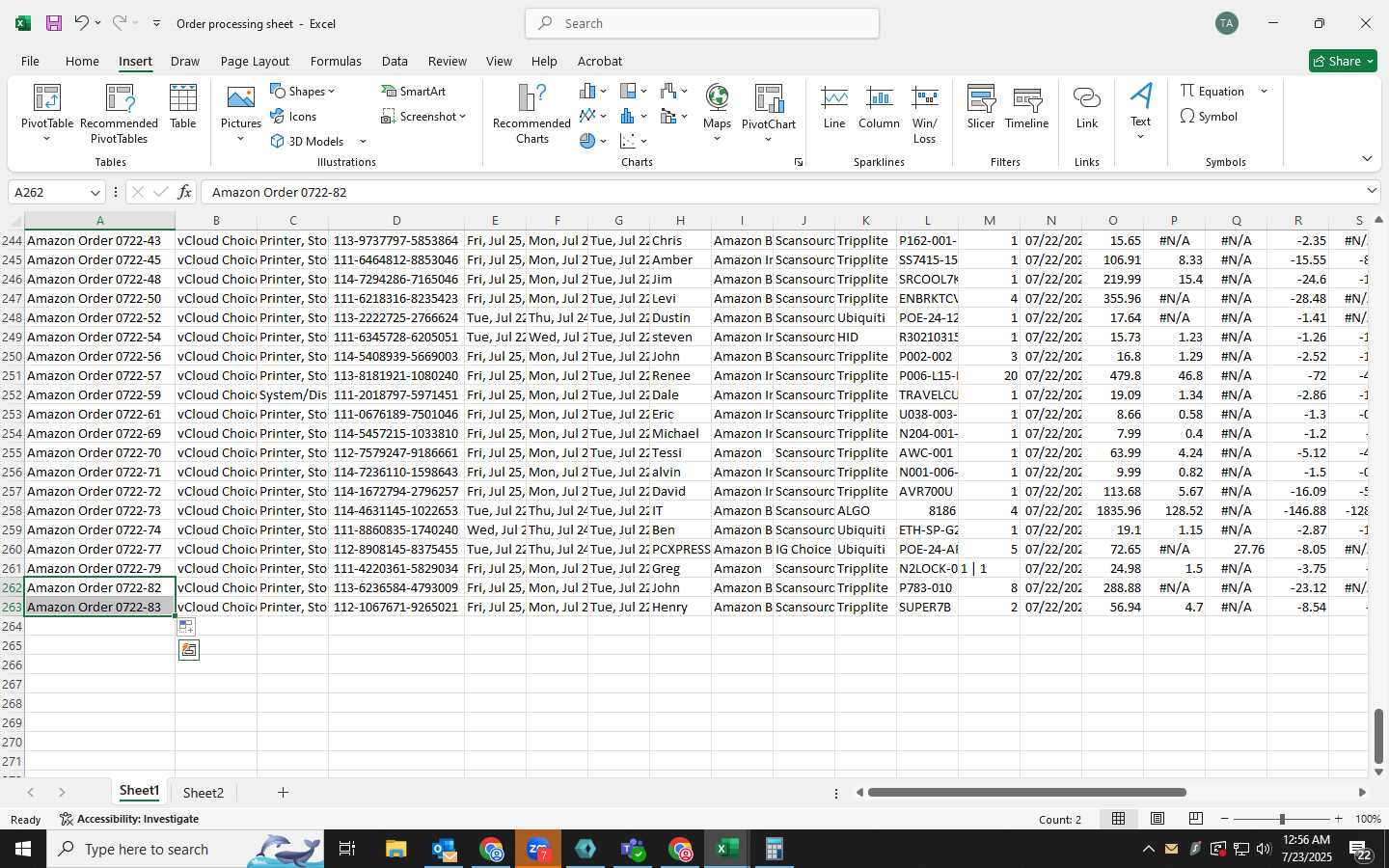Switch to Page Break Preview
Image resolution: width=1389 pixels, height=868 pixels.
tap(1196, 819)
